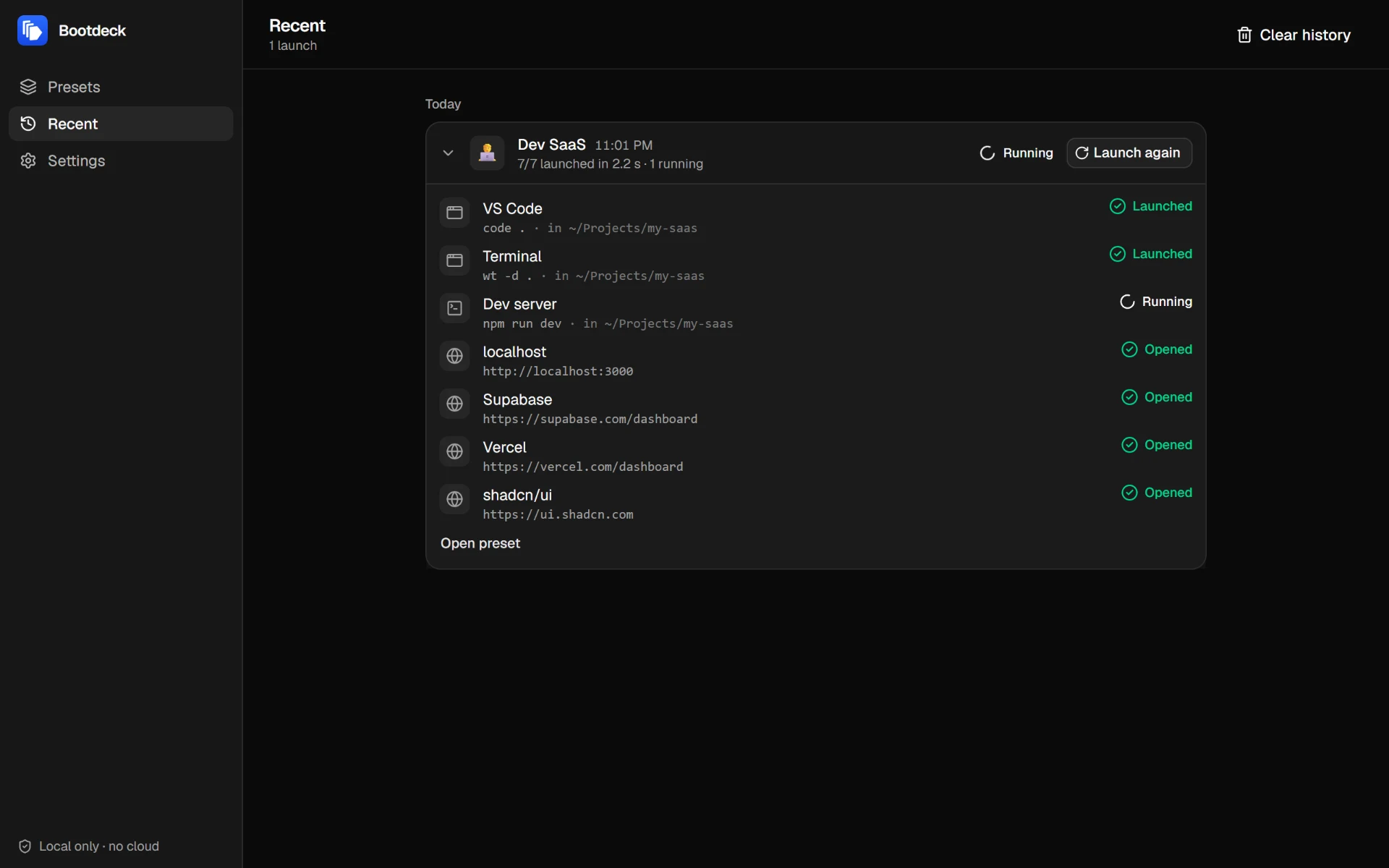The height and width of the screenshot is (868, 1389).
Task: Click the '7/7 launched in 2.2 s' summary
Action: click(x=579, y=163)
